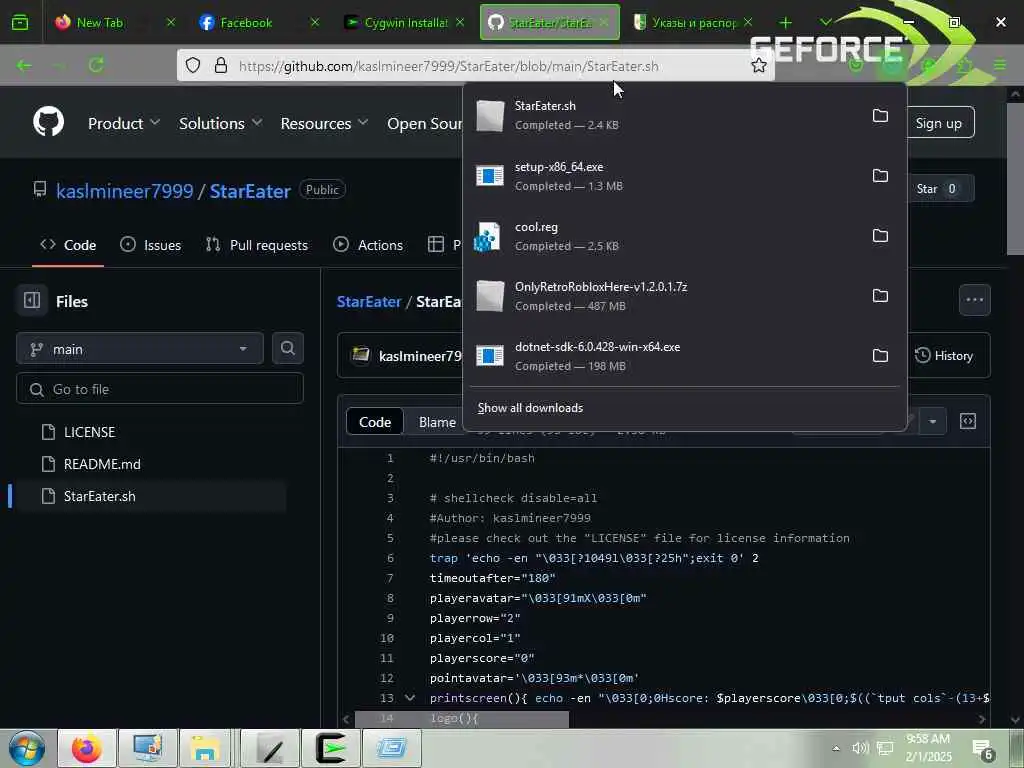Close the Cygwin Installation tab
Screen dimensions: 1024x768
[460, 23]
